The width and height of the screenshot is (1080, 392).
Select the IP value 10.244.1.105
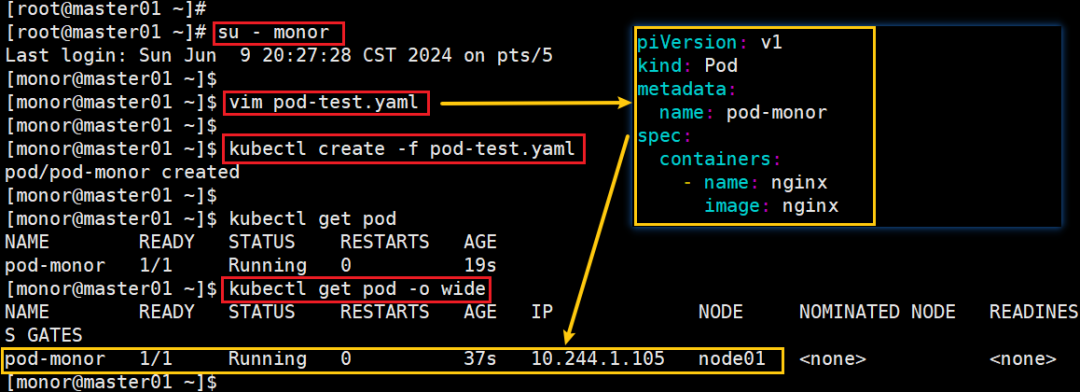pos(597,359)
